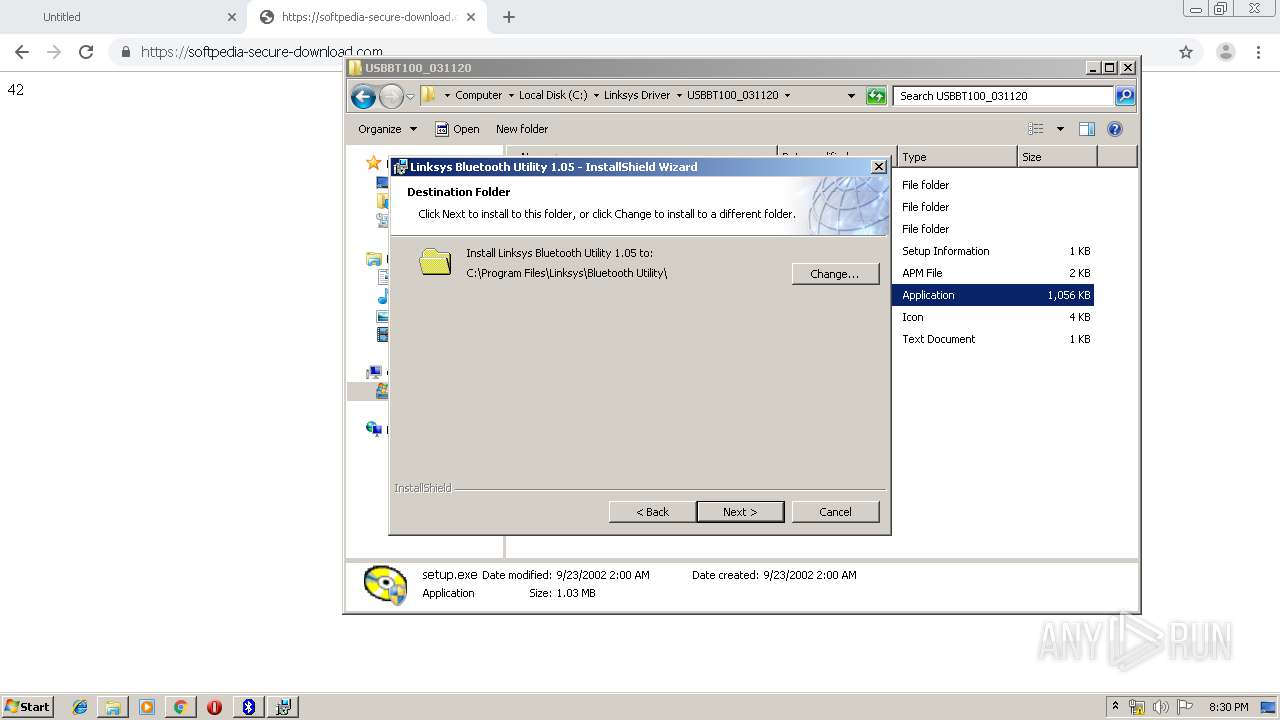Click the Network icon in sidebar
1280x720 pixels.
374,429
